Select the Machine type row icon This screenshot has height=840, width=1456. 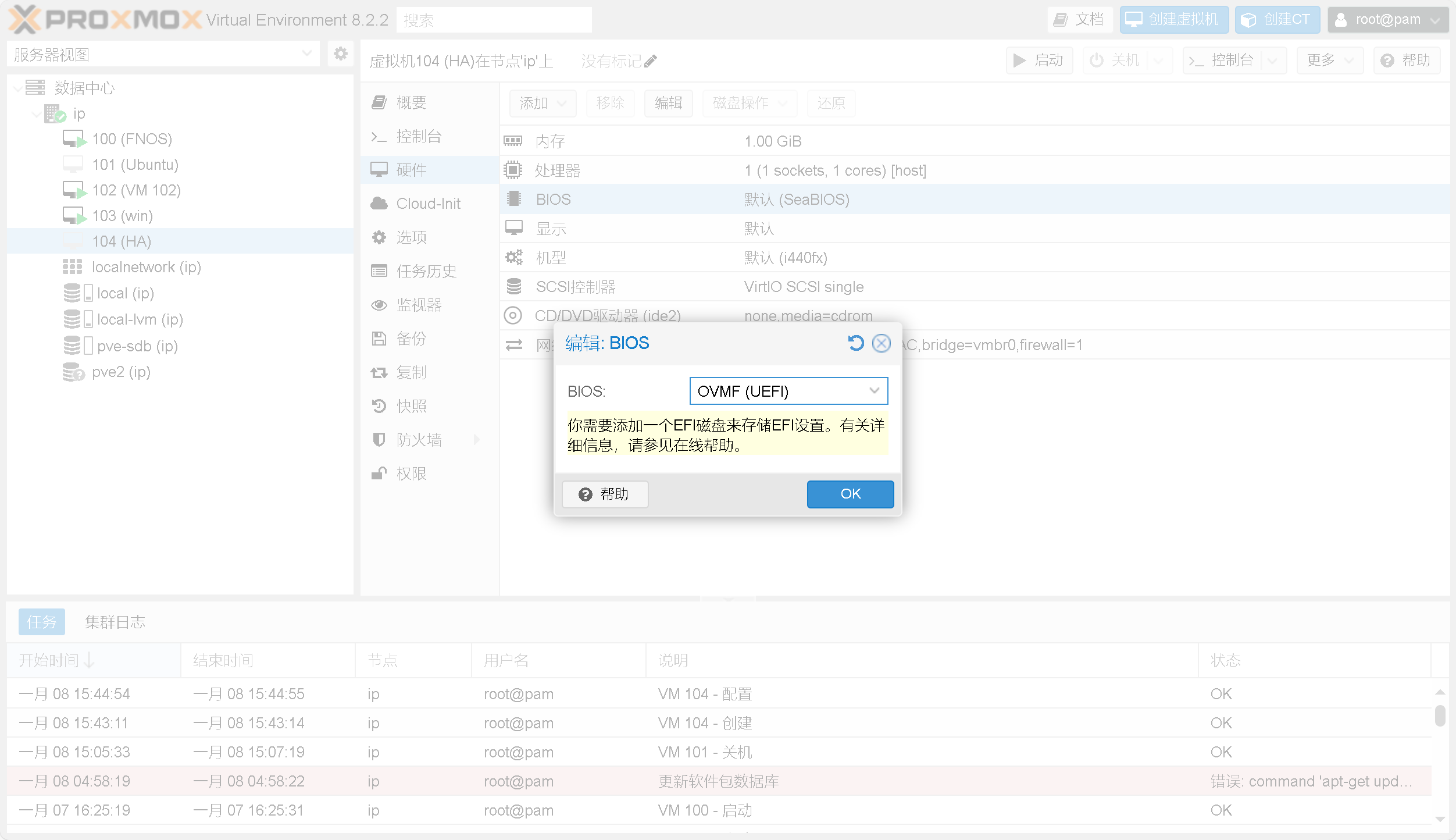(513, 258)
